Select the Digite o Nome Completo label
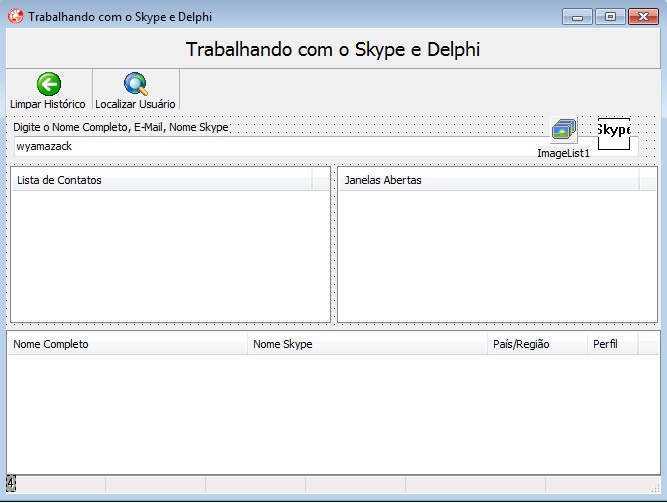667x503 pixels. (121, 127)
